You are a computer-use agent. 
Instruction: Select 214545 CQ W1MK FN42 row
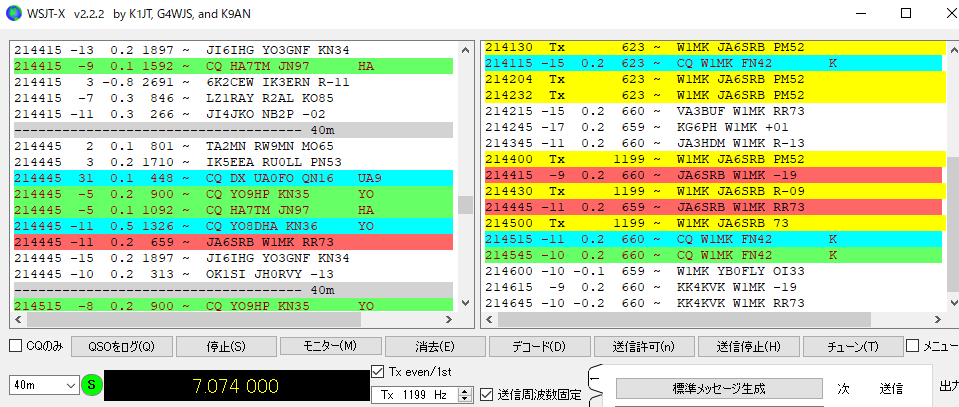pyautogui.click(x=713, y=255)
